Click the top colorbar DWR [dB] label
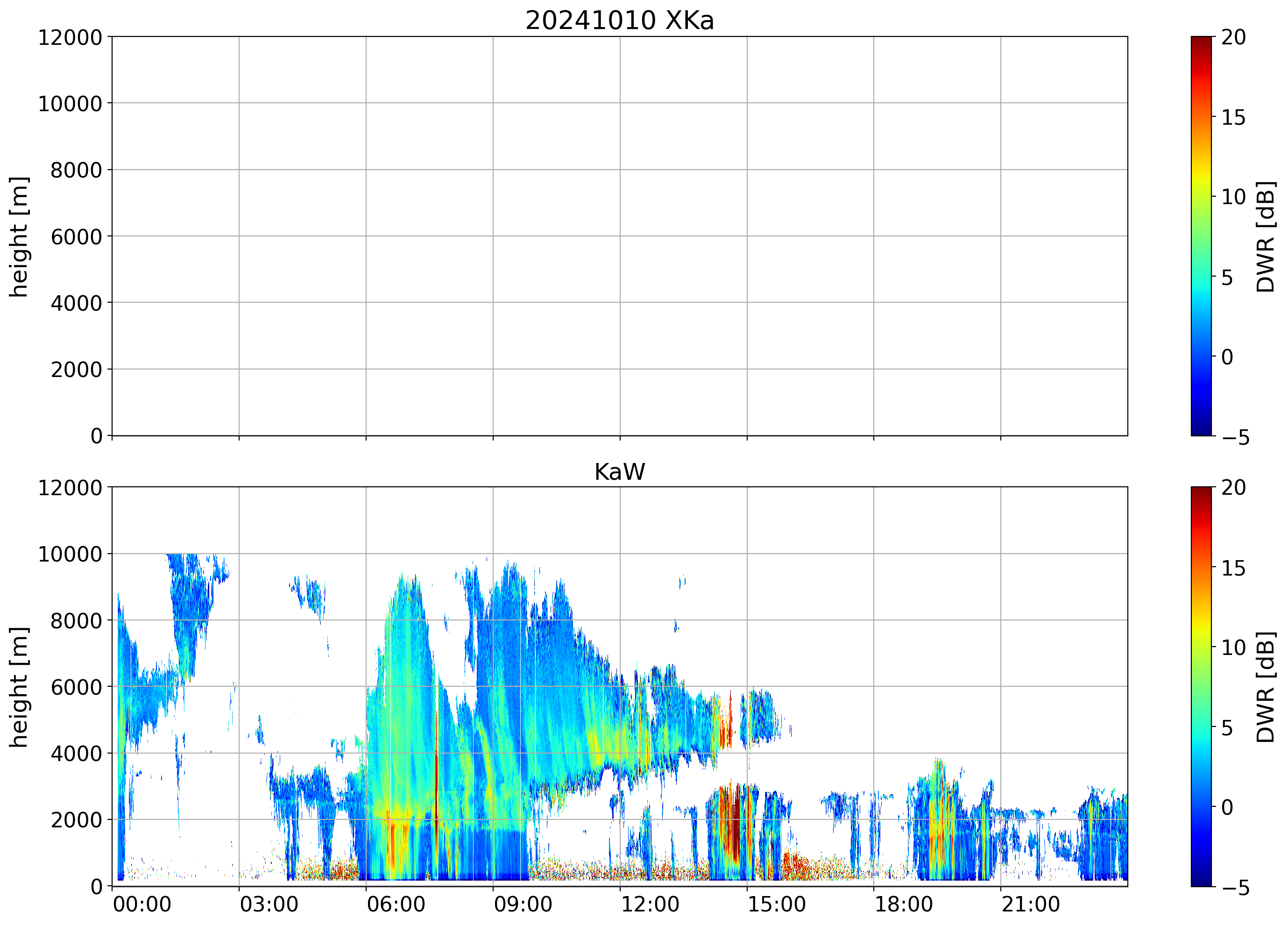The width and height of the screenshot is (1288, 925). point(1266,236)
